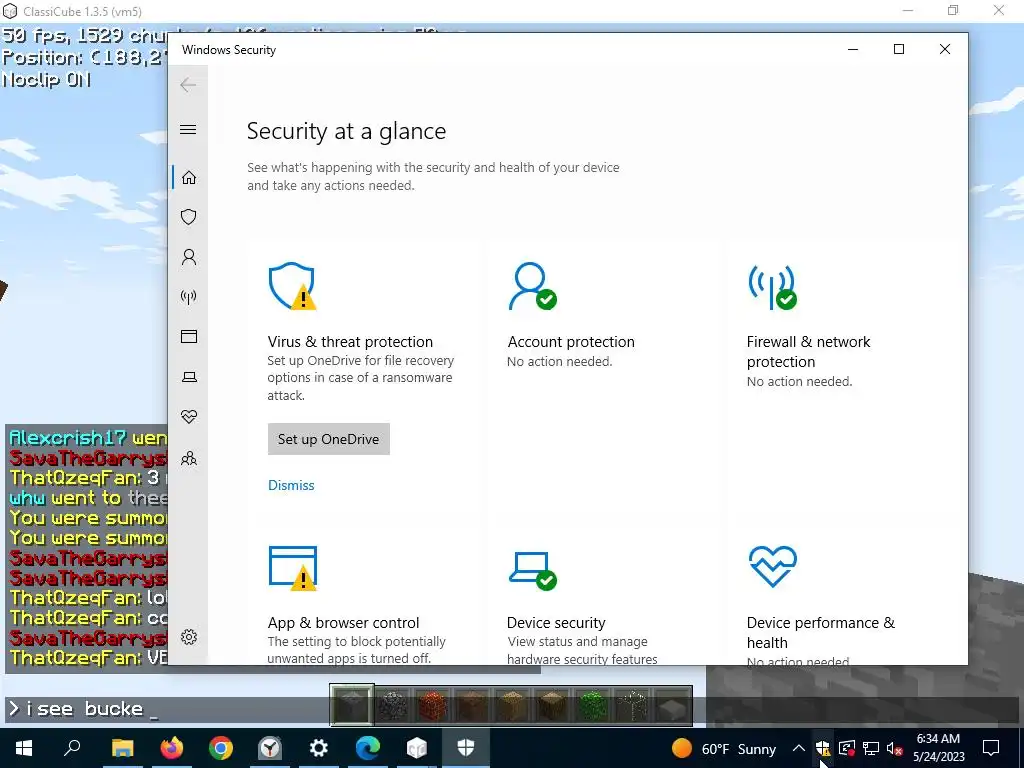Open Family options icon in the sidebar

pyautogui.click(x=189, y=458)
